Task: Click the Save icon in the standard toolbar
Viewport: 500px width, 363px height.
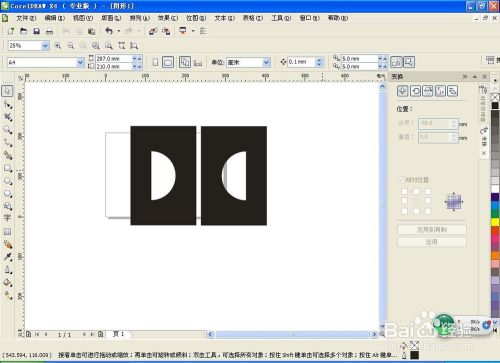Action: click(x=36, y=31)
